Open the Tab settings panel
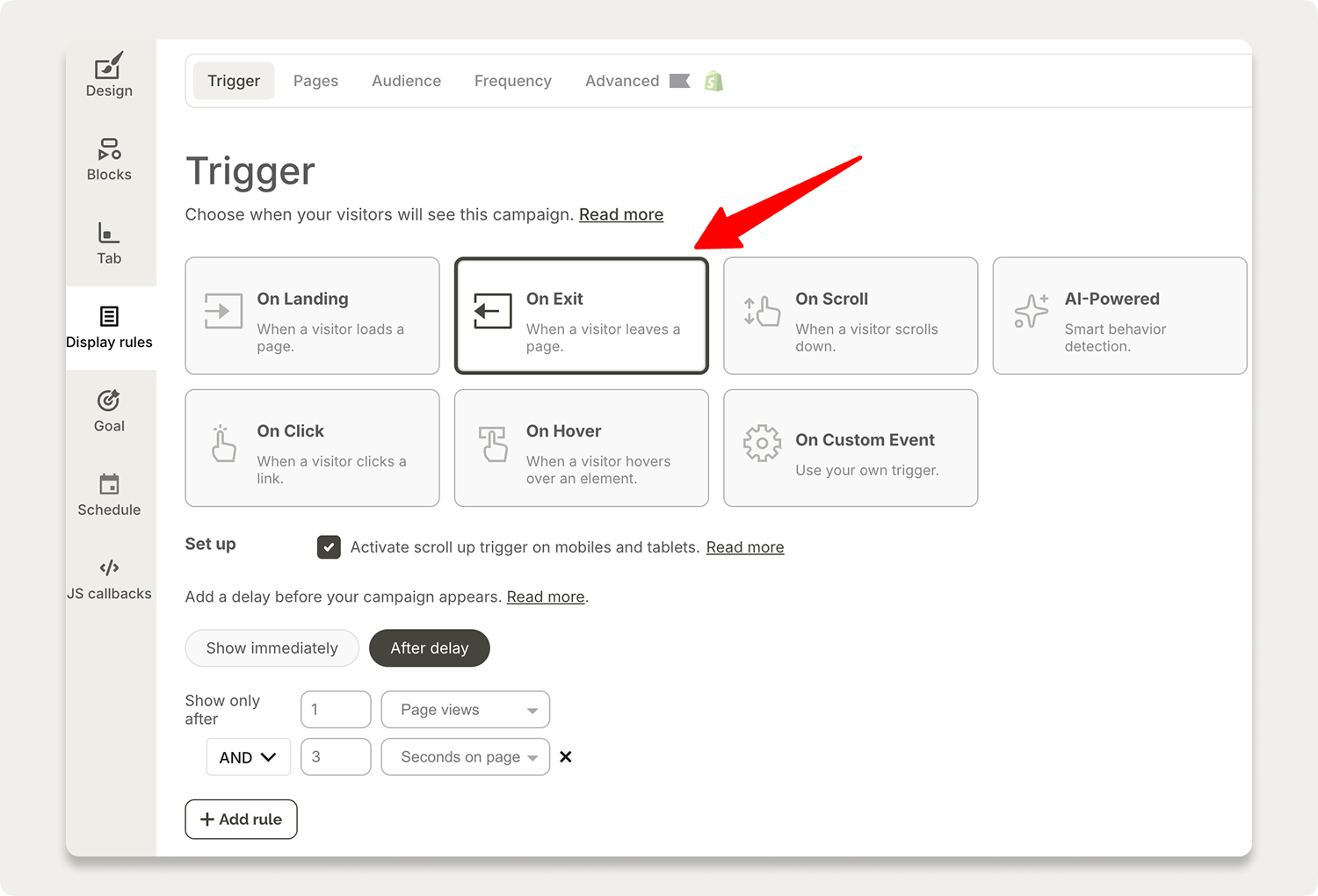The image size is (1318, 896). coord(108,244)
